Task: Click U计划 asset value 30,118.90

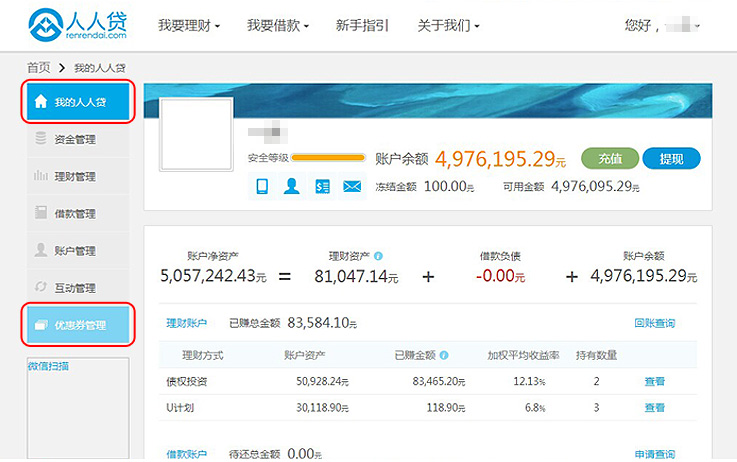Action: (x=322, y=407)
